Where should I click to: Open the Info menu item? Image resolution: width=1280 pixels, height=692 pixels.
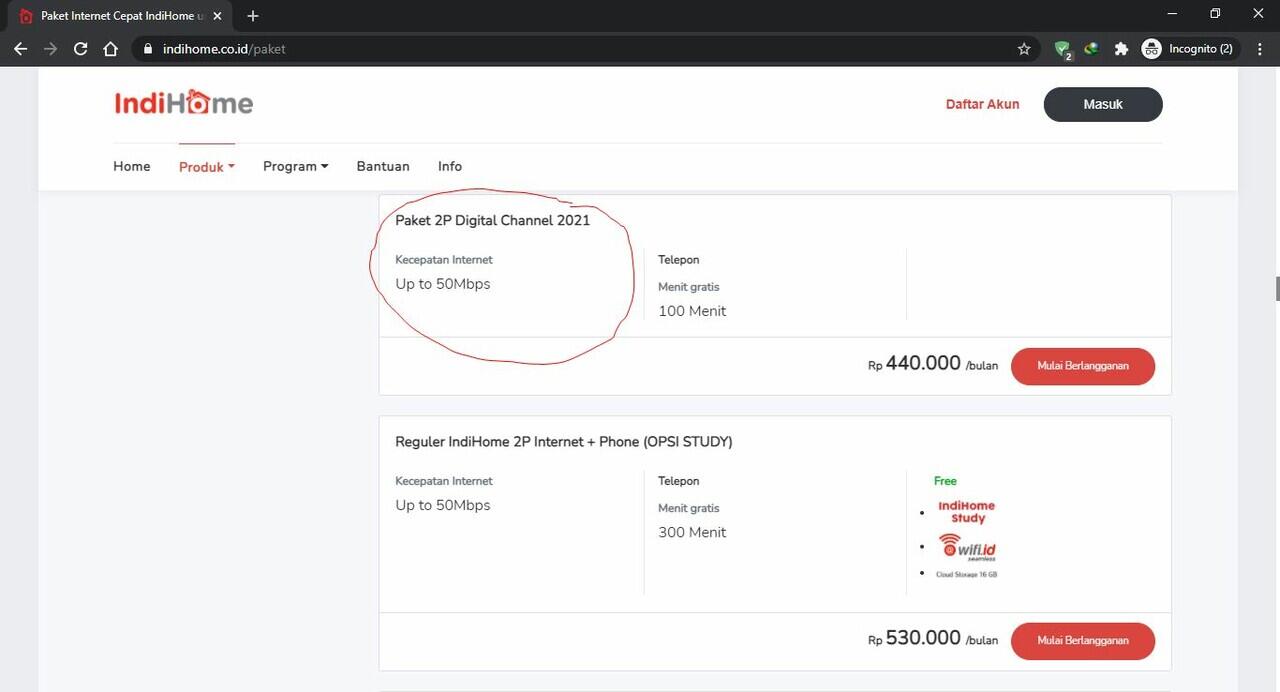tap(450, 166)
